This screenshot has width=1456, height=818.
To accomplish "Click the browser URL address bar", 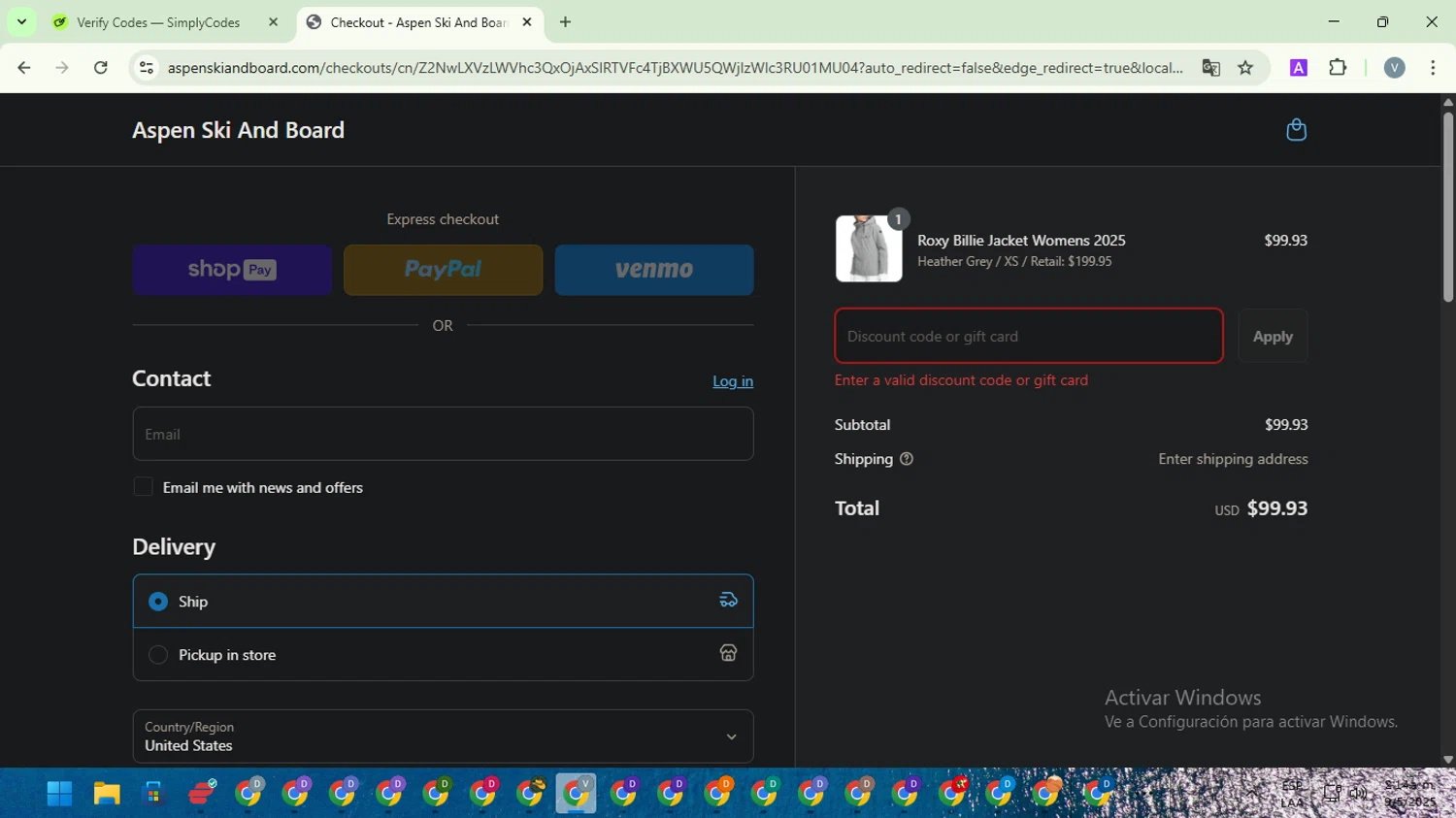I will (675, 68).
